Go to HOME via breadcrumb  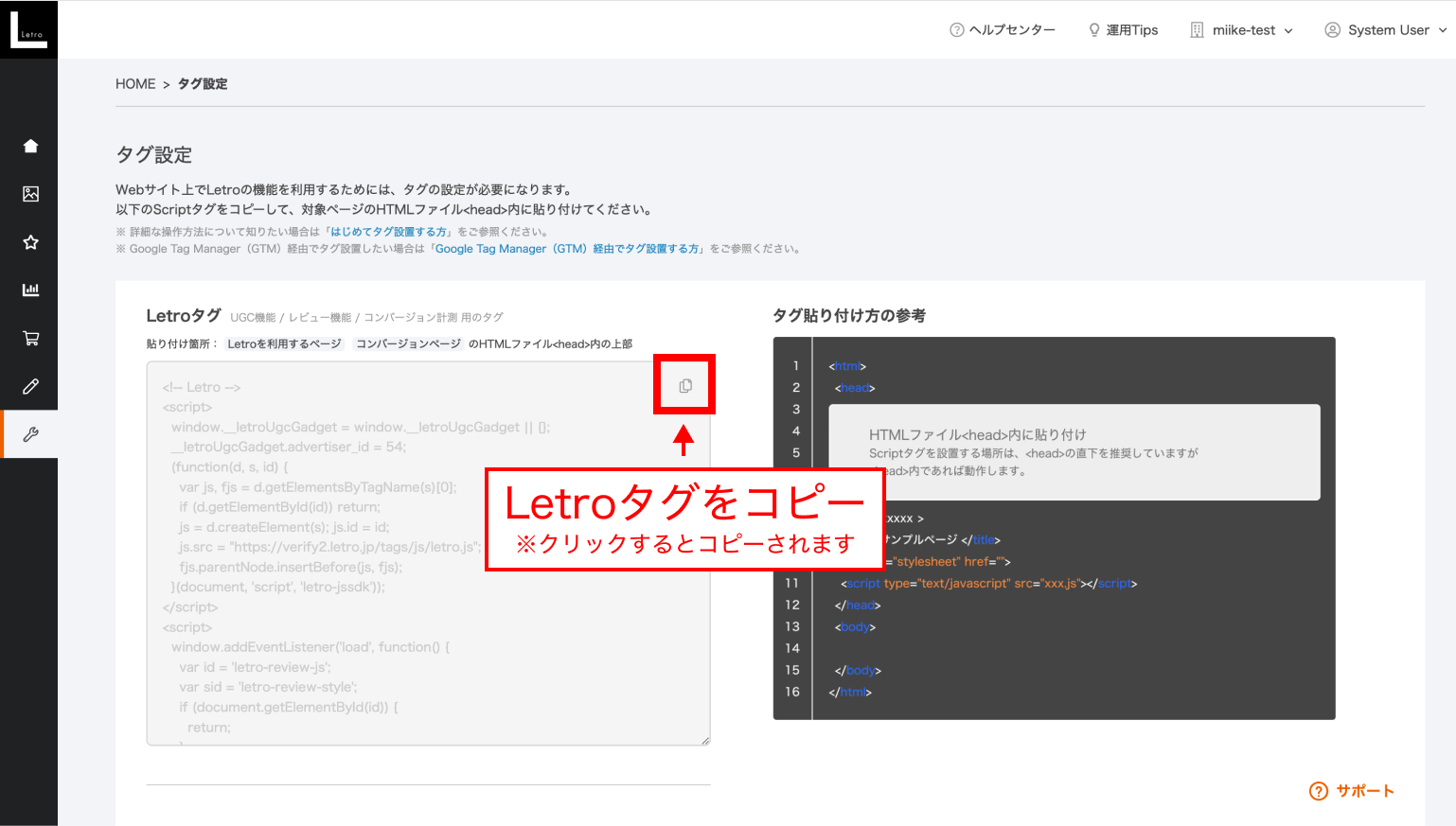135,84
